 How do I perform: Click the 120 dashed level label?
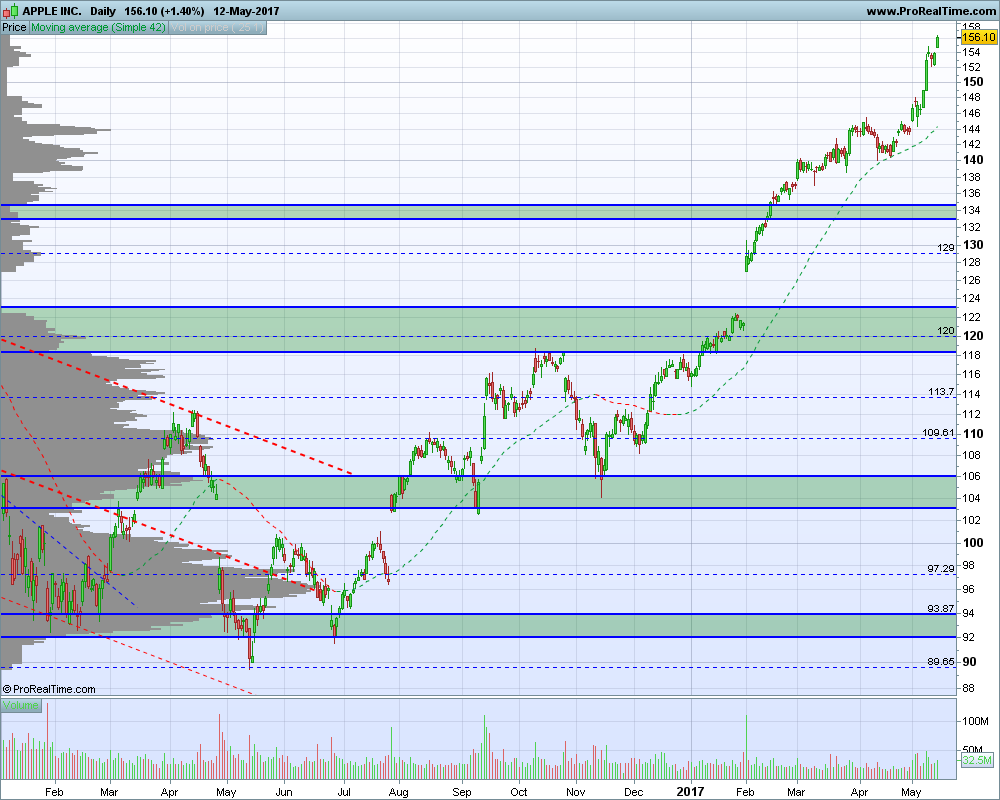pos(946,330)
